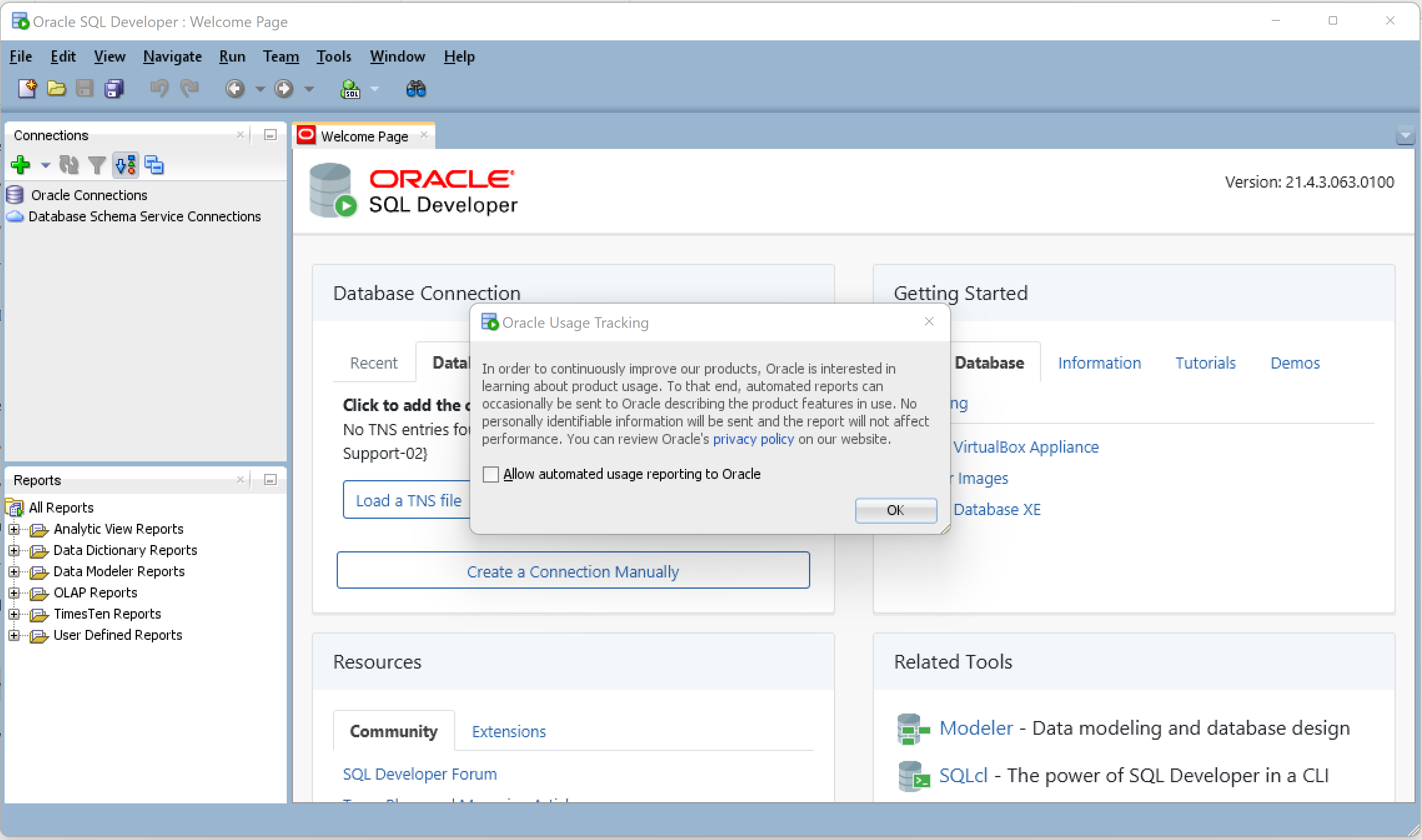Click the New file toolbar icon
Image resolution: width=1422 pixels, height=840 pixels.
27,89
